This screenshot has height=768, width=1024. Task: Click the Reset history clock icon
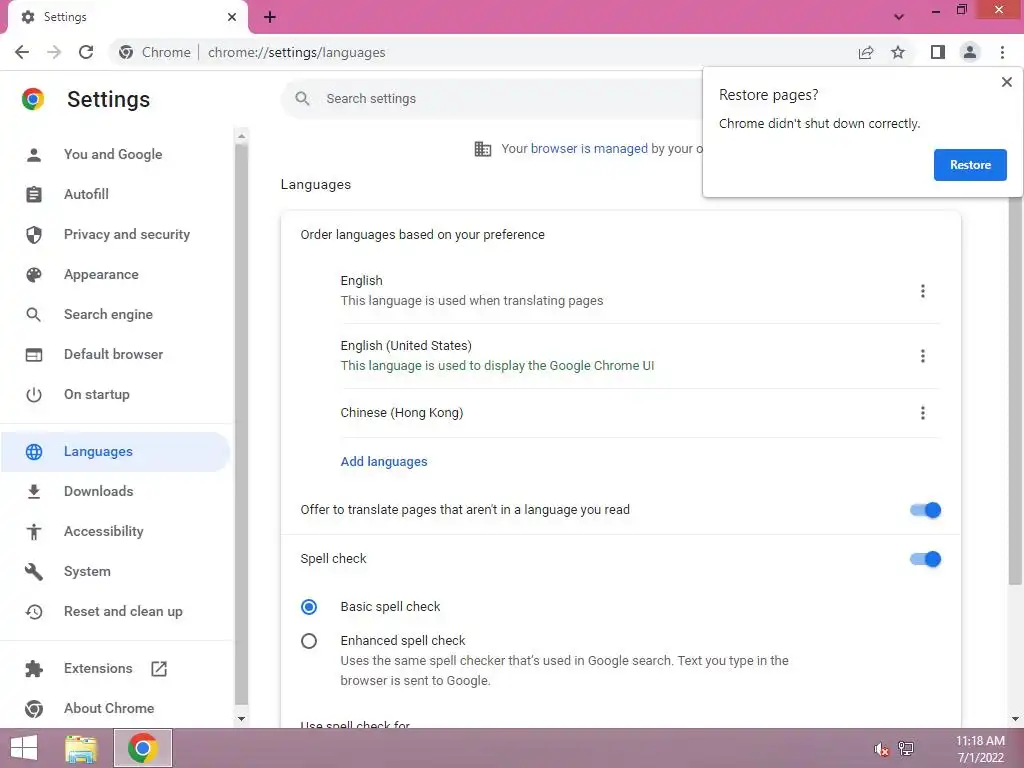pos(34,611)
